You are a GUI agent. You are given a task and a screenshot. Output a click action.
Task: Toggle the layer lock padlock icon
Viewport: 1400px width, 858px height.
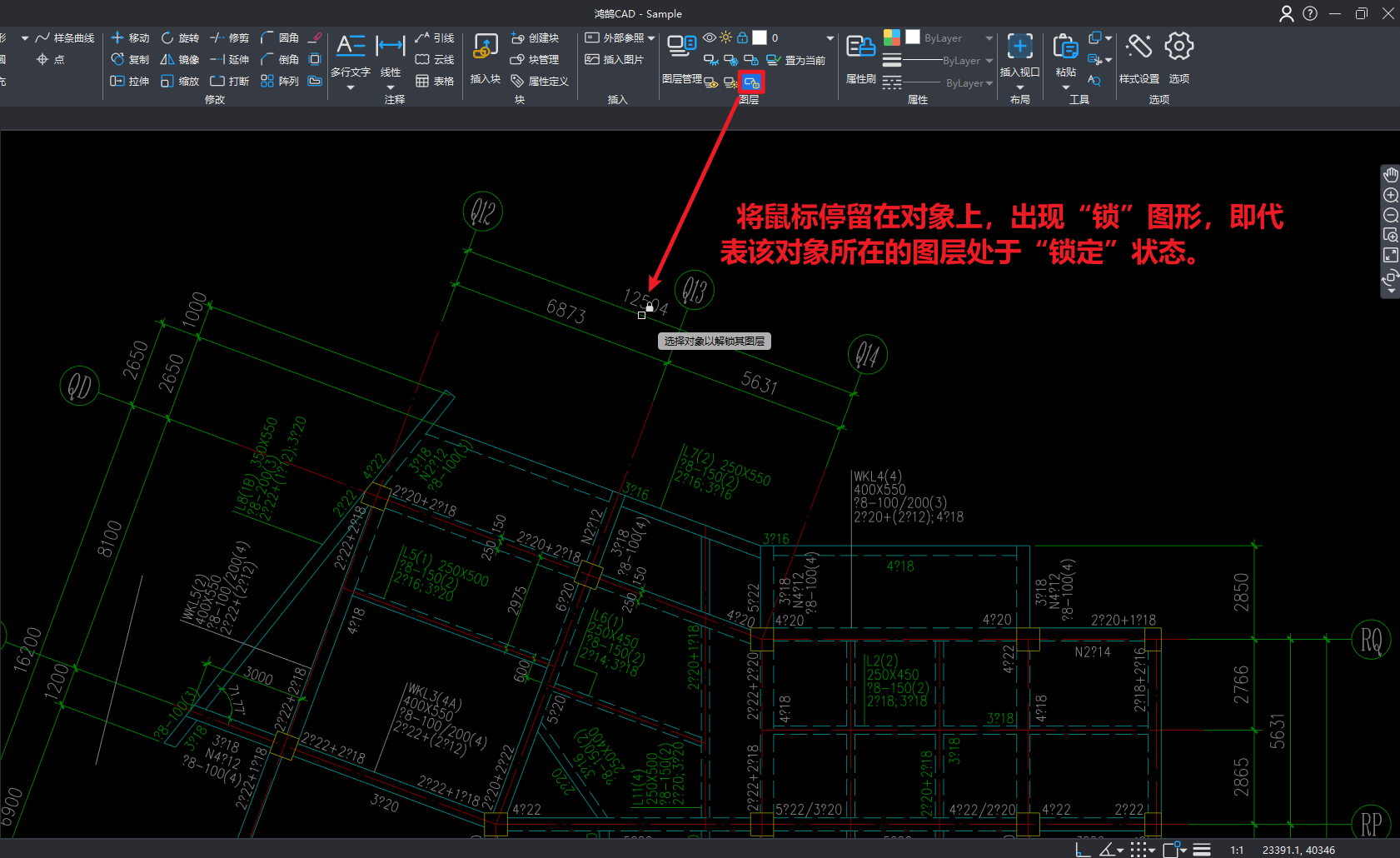[x=742, y=37]
